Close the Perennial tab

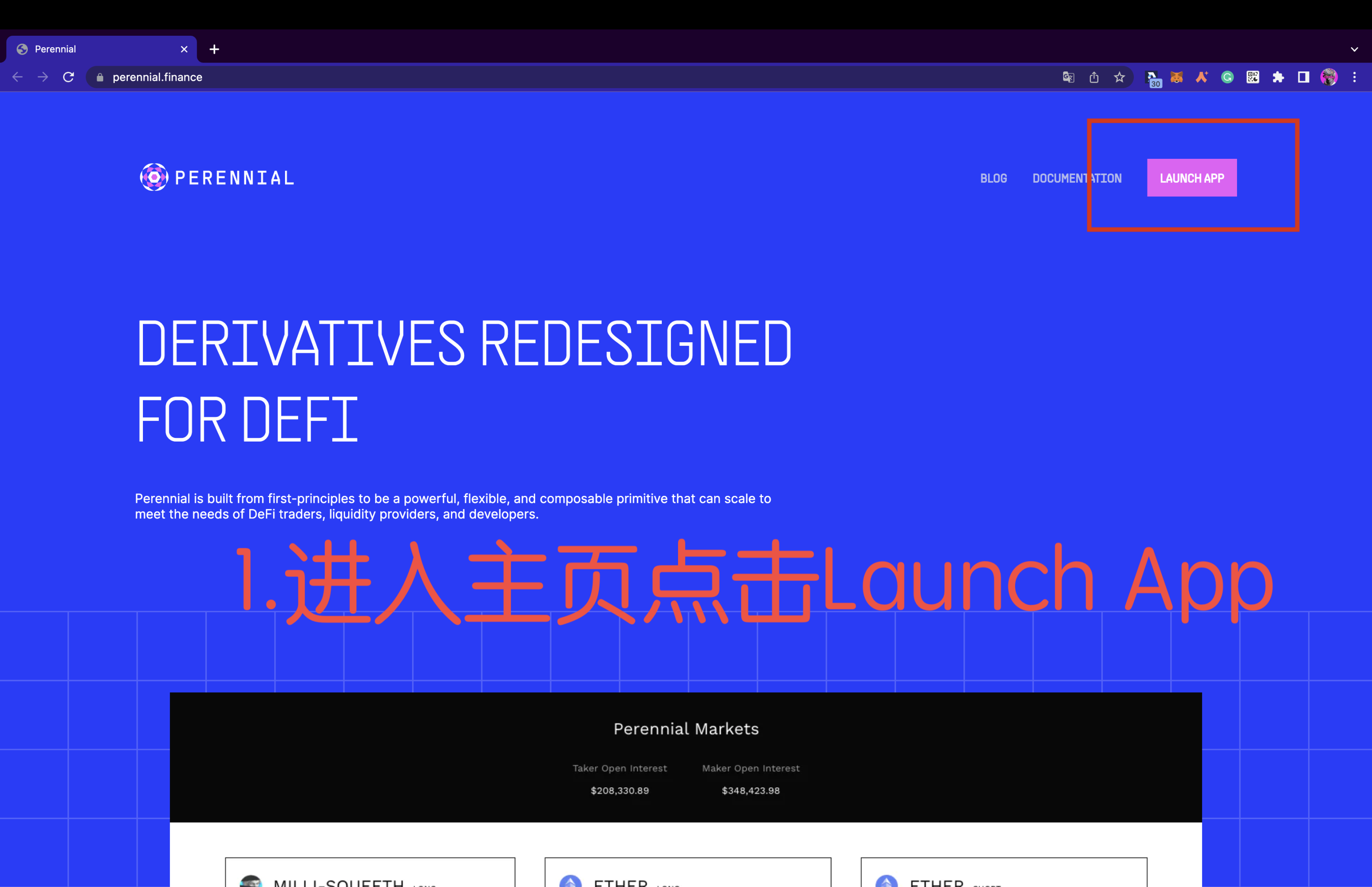point(184,49)
